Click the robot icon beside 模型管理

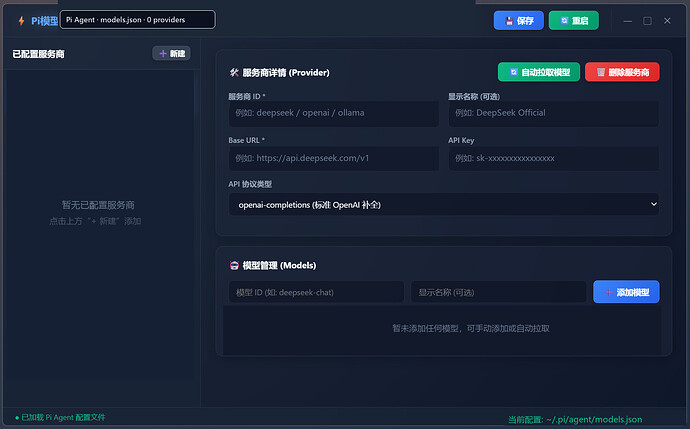pyautogui.click(x=235, y=265)
